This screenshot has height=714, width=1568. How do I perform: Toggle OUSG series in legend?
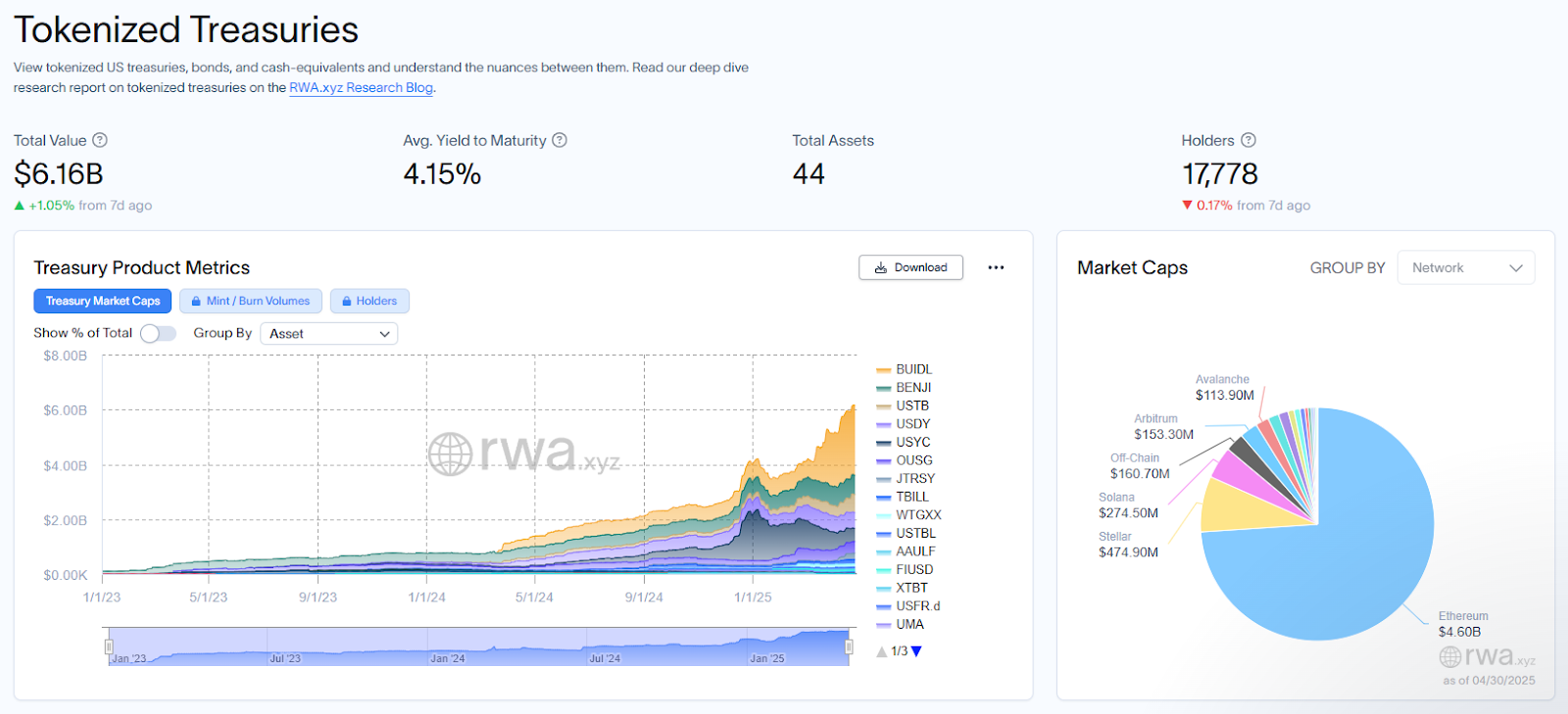(905, 460)
